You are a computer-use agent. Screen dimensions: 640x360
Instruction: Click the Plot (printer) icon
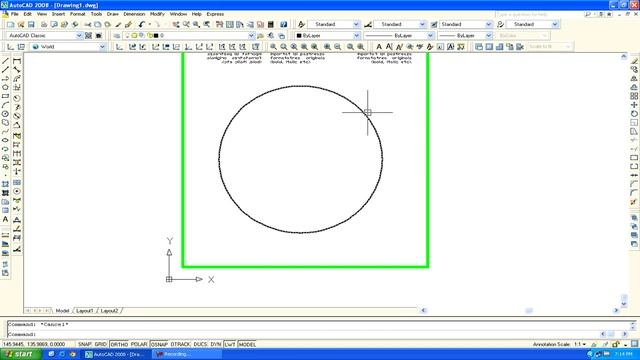44,24
